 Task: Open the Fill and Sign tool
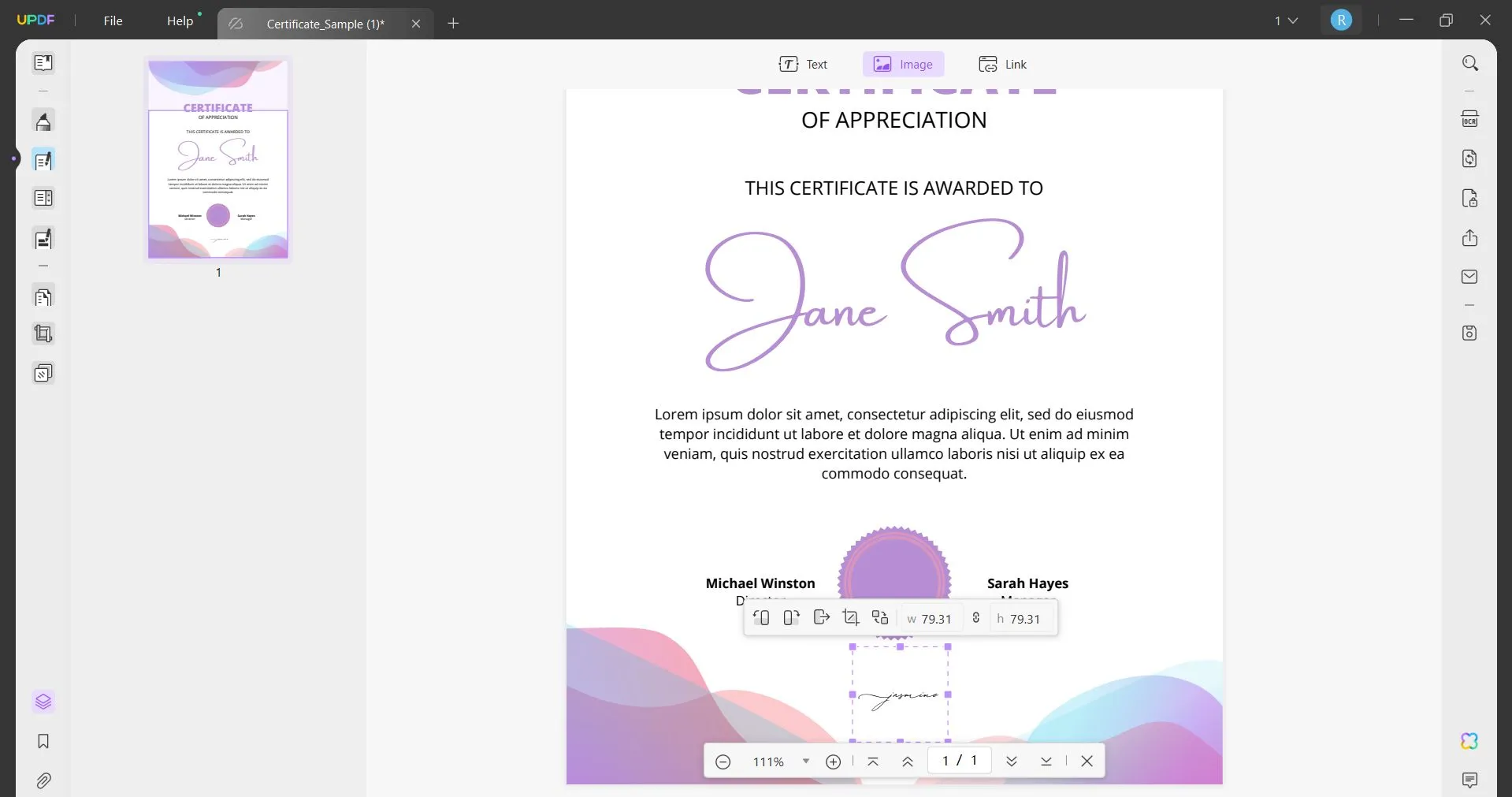[43, 238]
